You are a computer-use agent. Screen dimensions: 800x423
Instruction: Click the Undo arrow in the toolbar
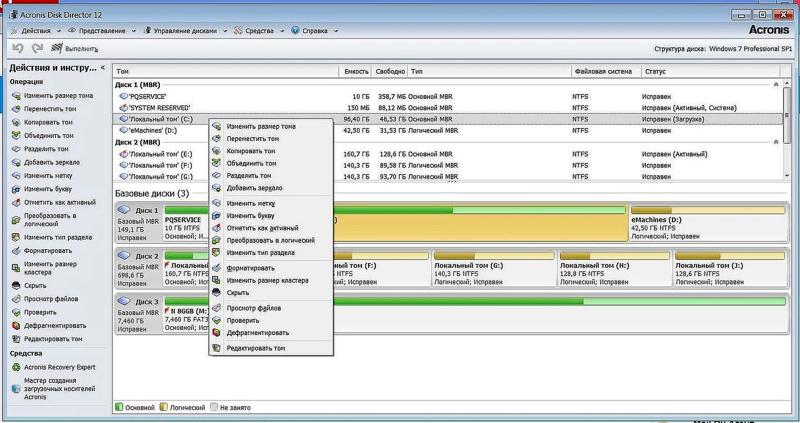point(18,48)
